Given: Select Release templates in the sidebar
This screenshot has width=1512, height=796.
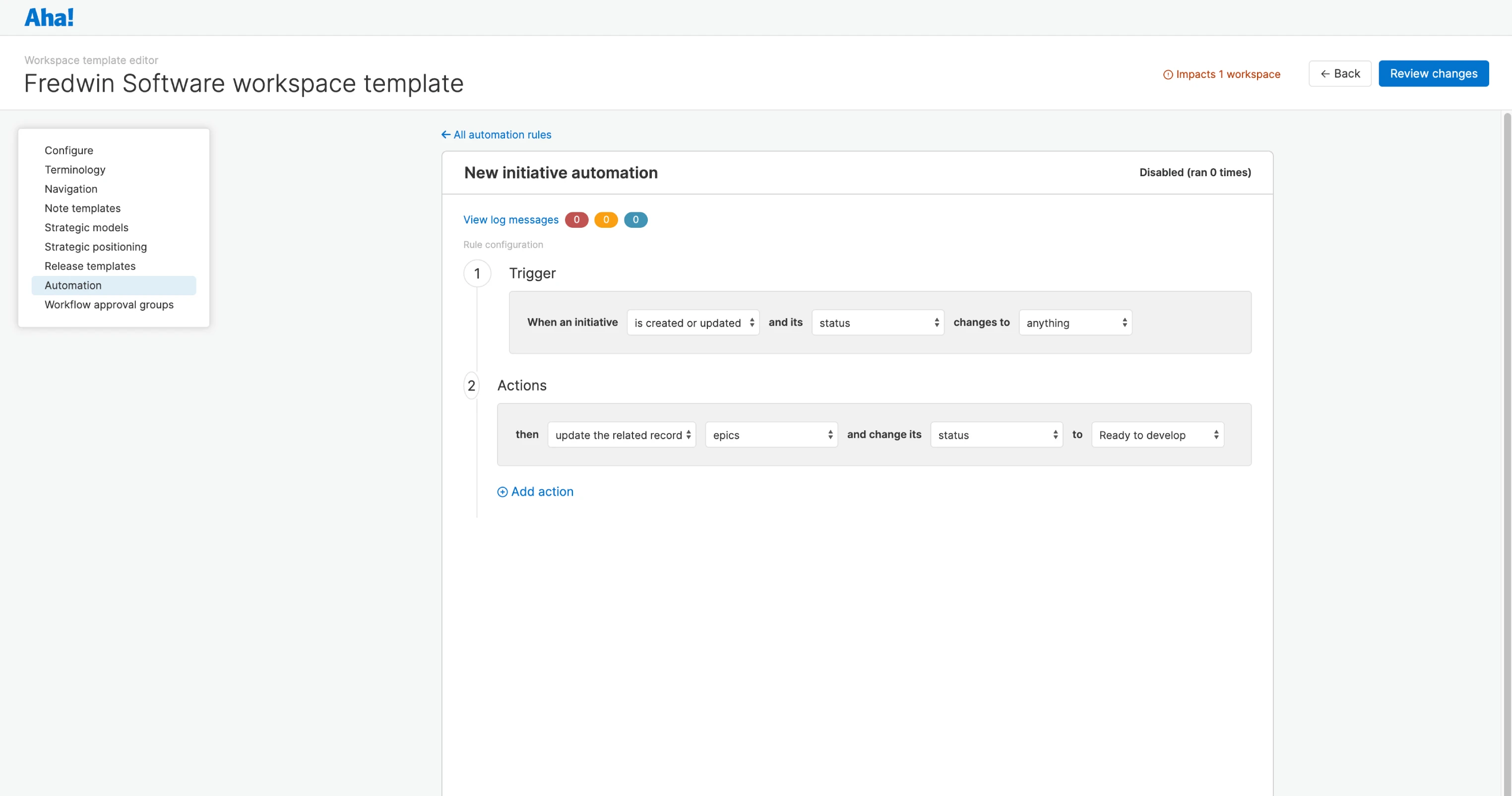Looking at the screenshot, I should (x=90, y=266).
